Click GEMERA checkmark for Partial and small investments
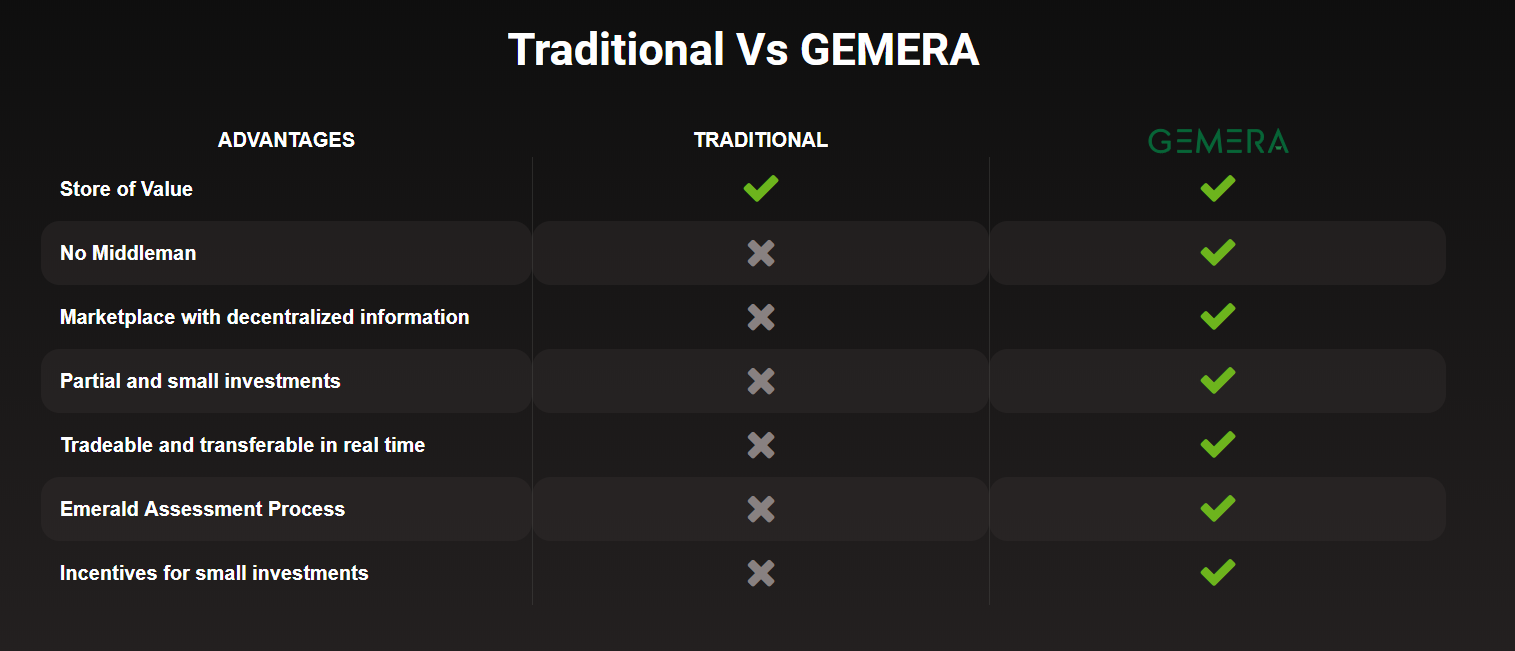Image resolution: width=1515 pixels, height=651 pixels. tap(1218, 380)
